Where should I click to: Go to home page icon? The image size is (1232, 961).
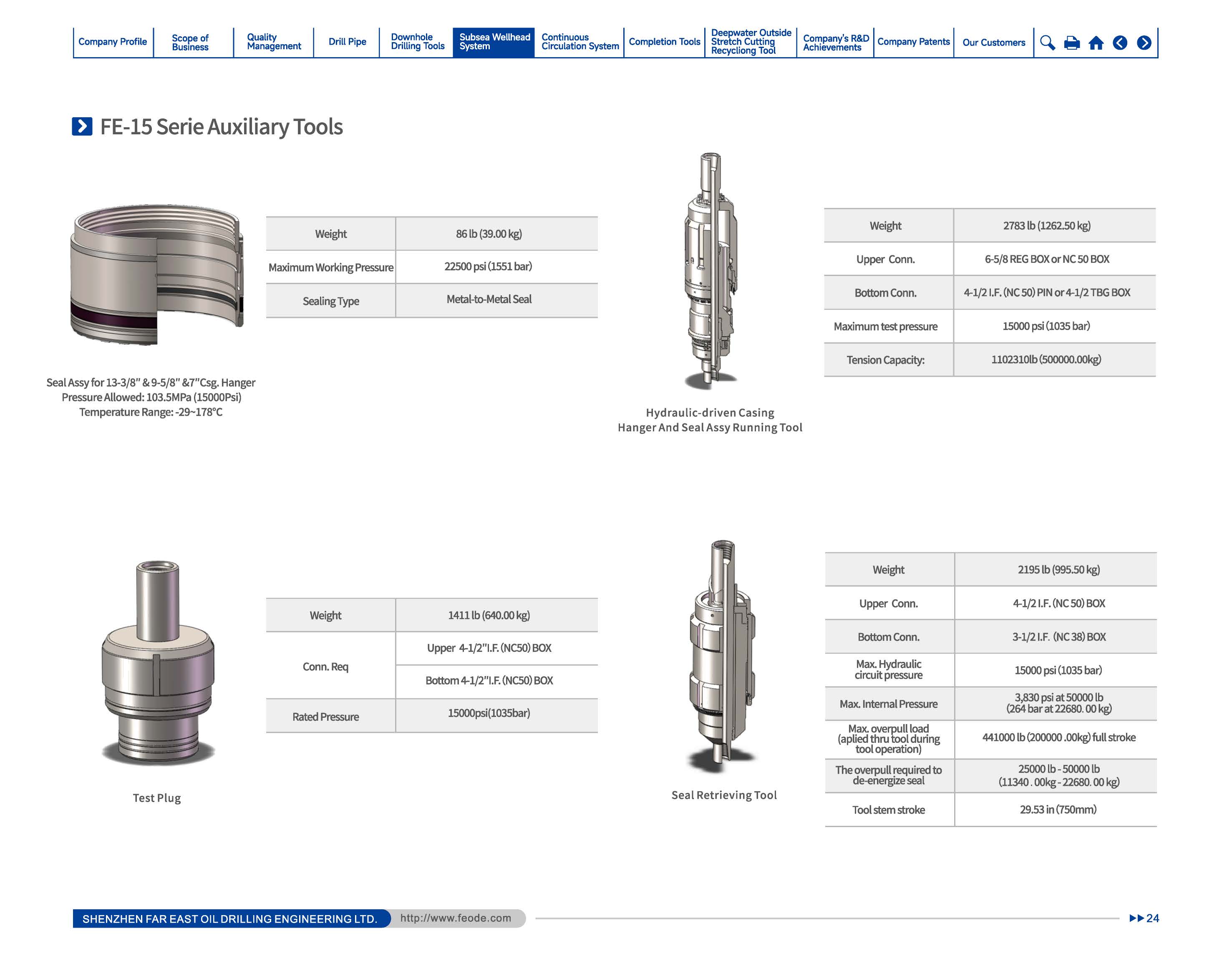(x=1096, y=43)
